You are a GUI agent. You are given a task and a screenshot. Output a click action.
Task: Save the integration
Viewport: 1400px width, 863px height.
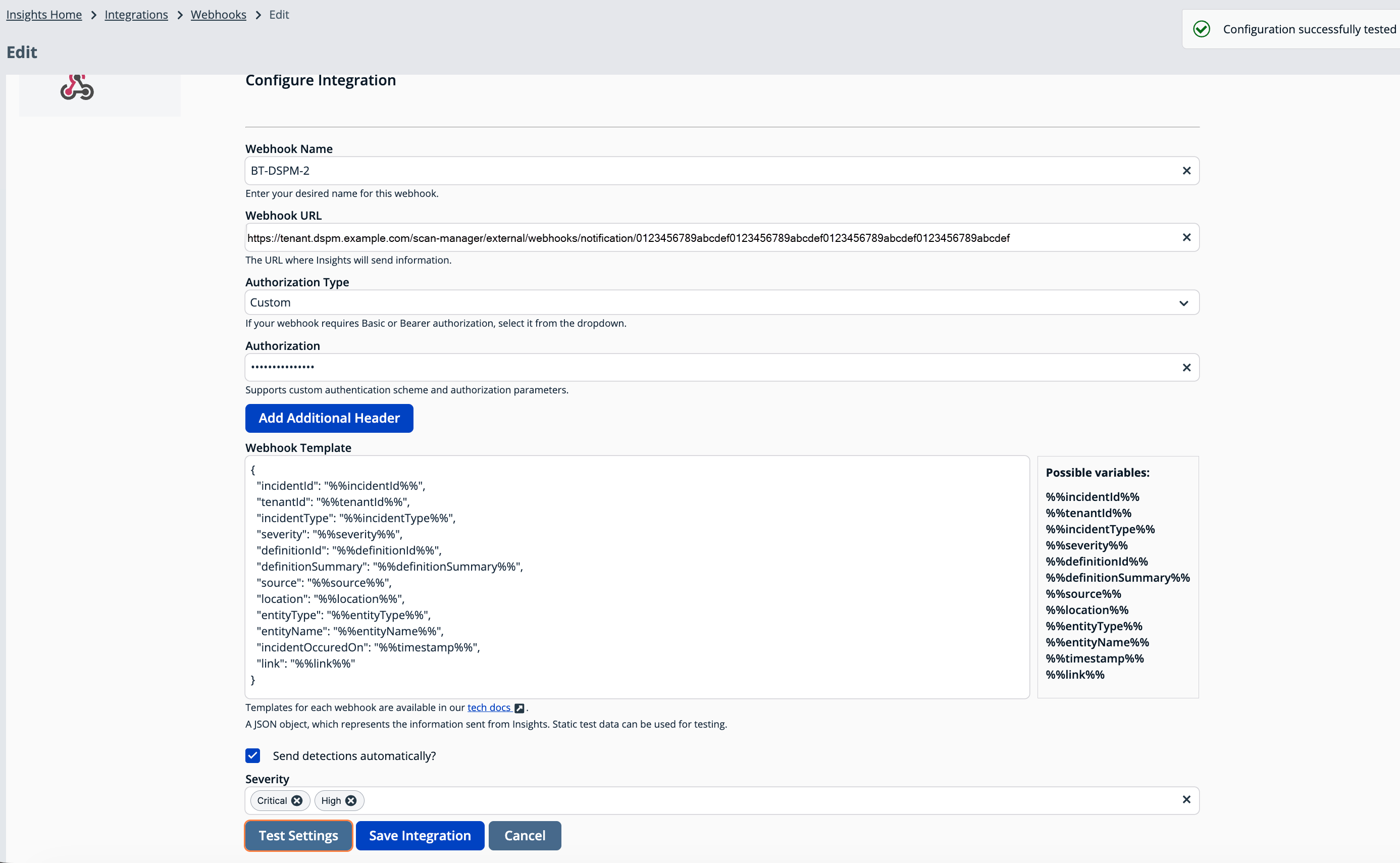tap(420, 836)
